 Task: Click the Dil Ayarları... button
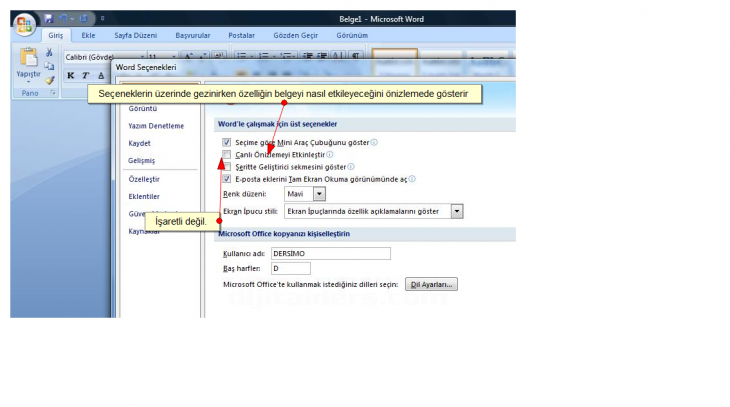coord(431,284)
